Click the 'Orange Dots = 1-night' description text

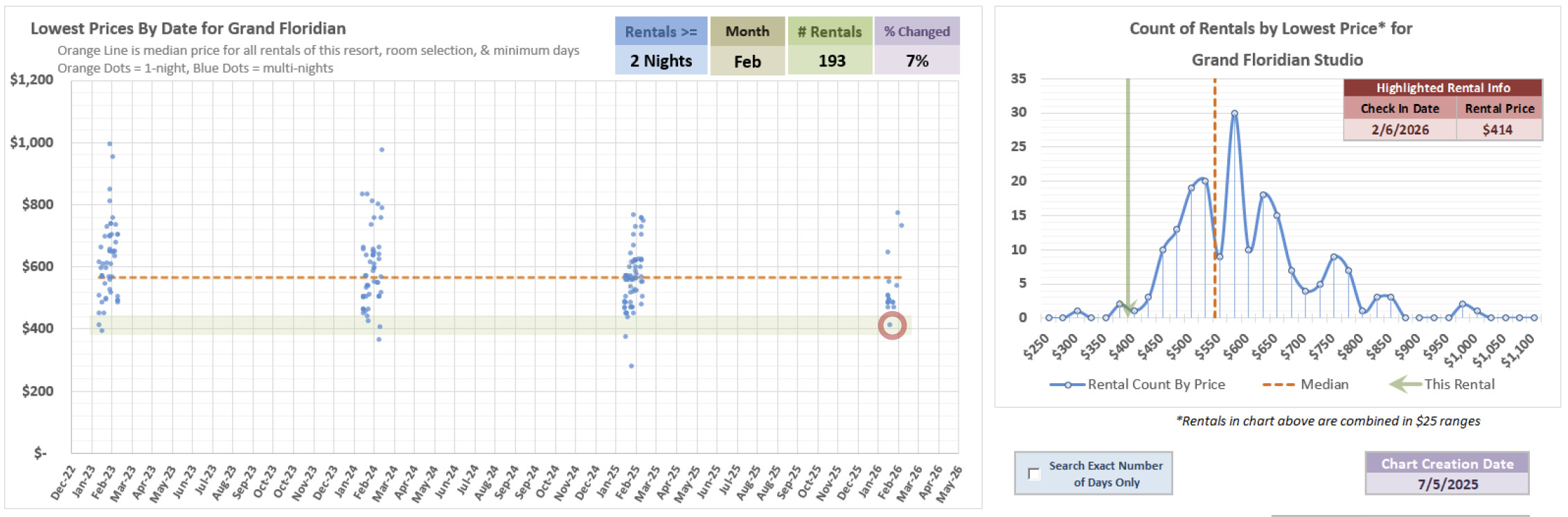195,68
